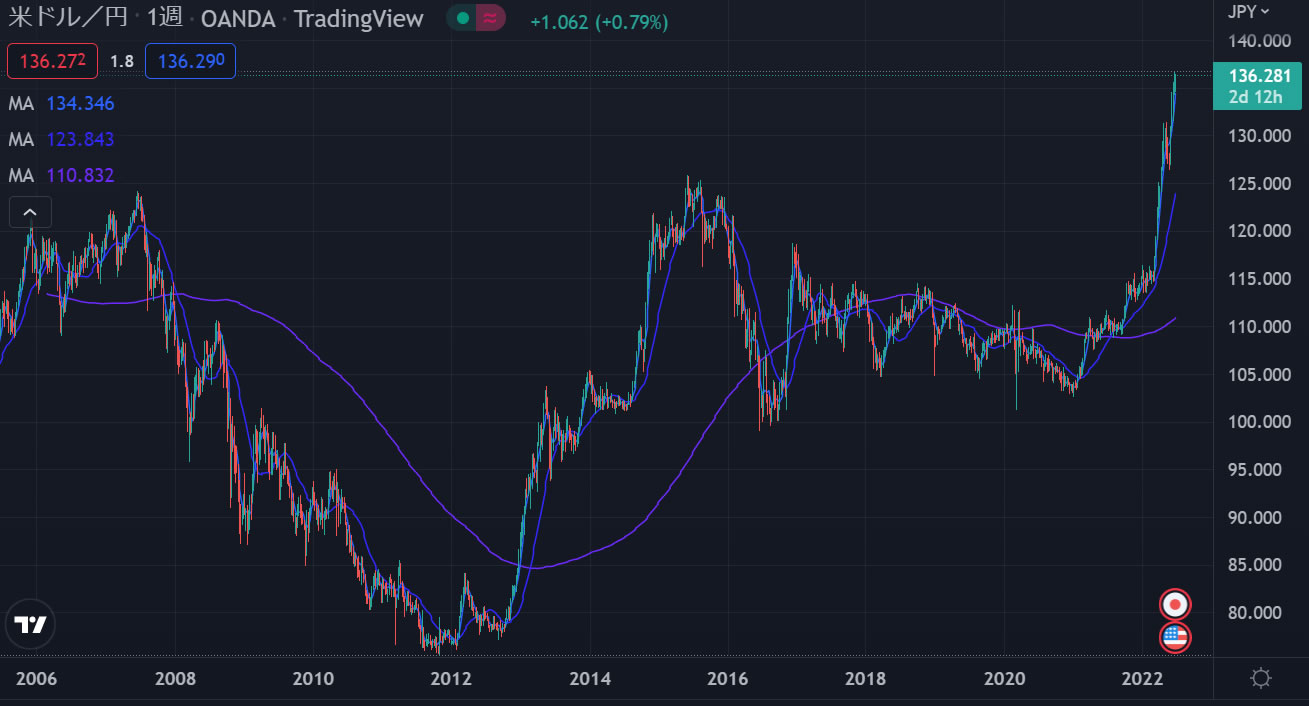This screenshot has height=706, width=1309.
Task: Select the MA 110.832 indicator legend
Action: point(62,175)
